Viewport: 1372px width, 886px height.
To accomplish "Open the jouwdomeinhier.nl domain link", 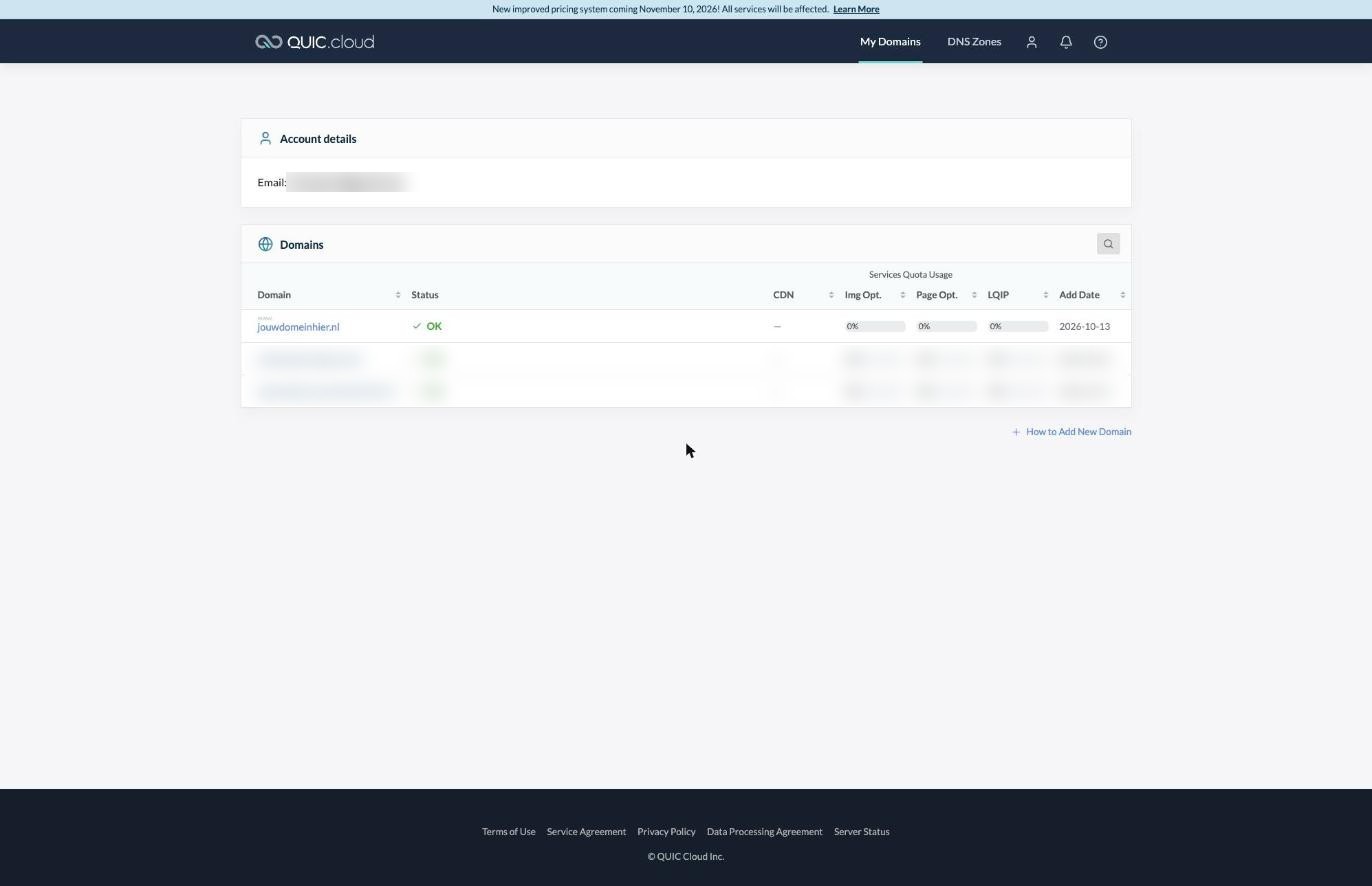I will [298, 327].
